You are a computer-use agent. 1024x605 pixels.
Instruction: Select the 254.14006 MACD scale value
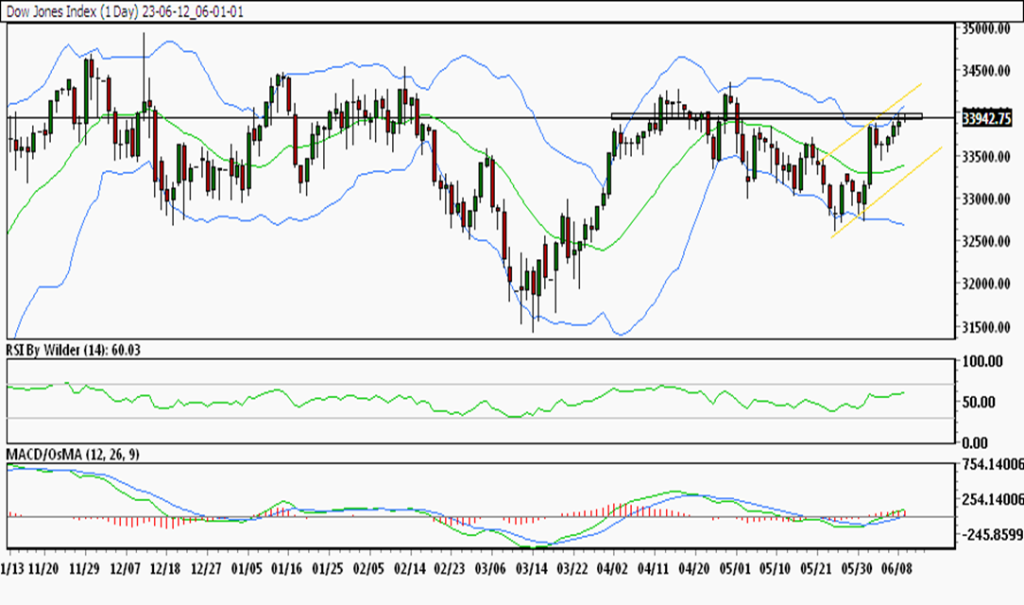[993, 500]
